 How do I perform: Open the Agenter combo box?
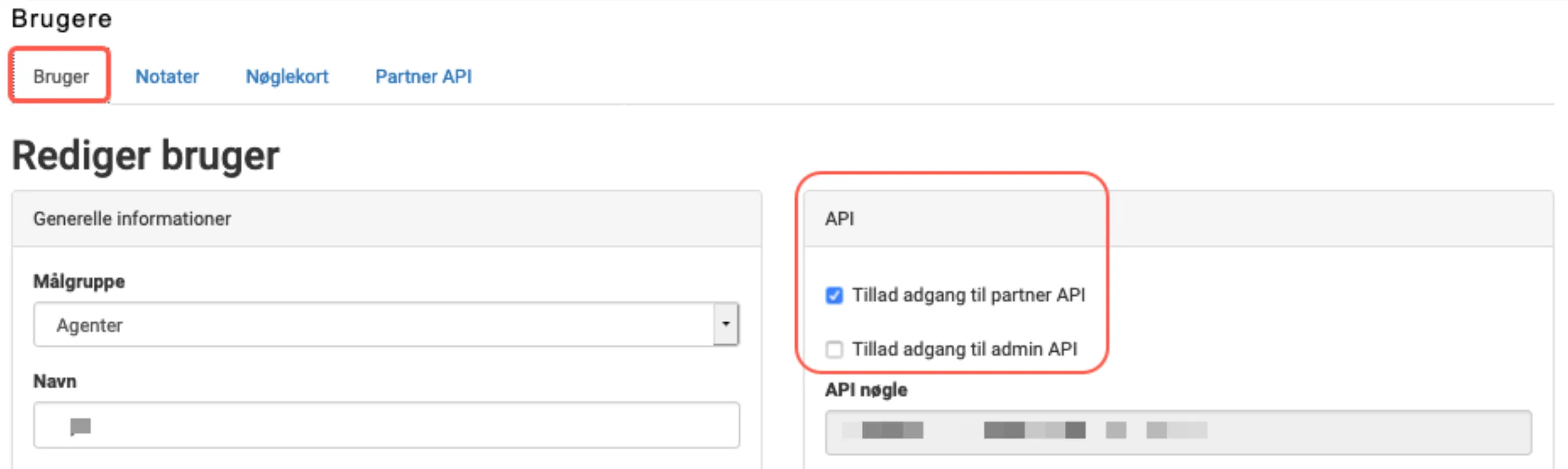[x=372, y=325]
